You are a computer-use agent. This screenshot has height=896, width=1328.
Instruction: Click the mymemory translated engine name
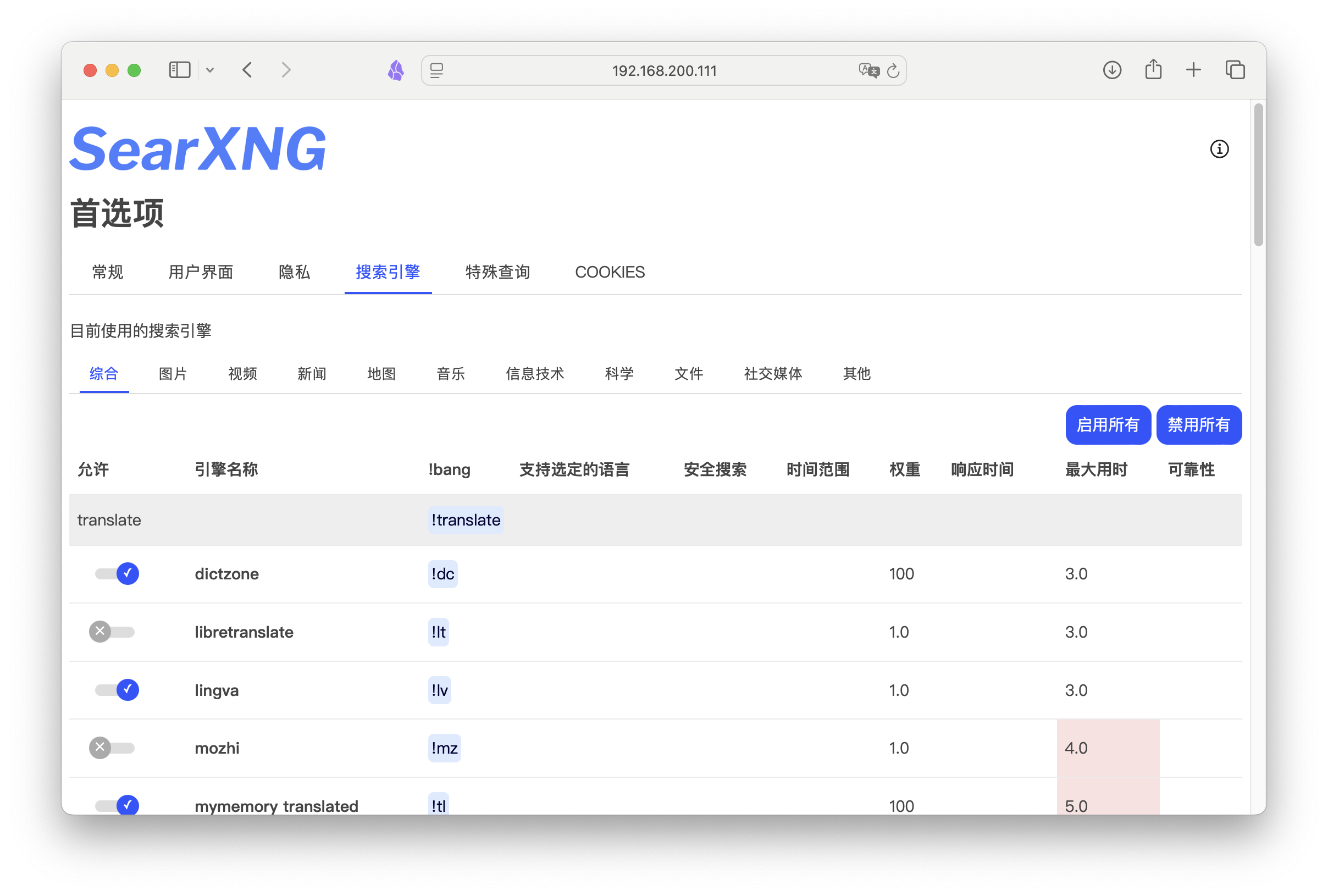point(276,806)
